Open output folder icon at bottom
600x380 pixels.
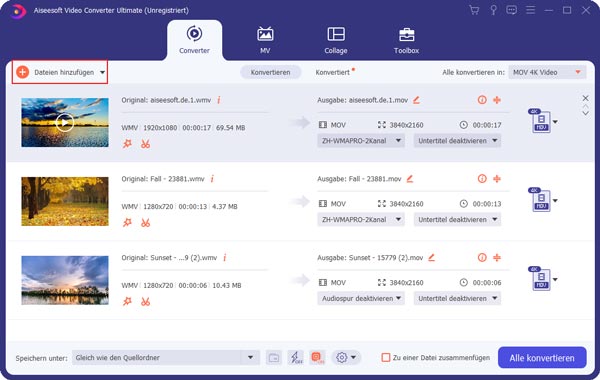[274, 358]
